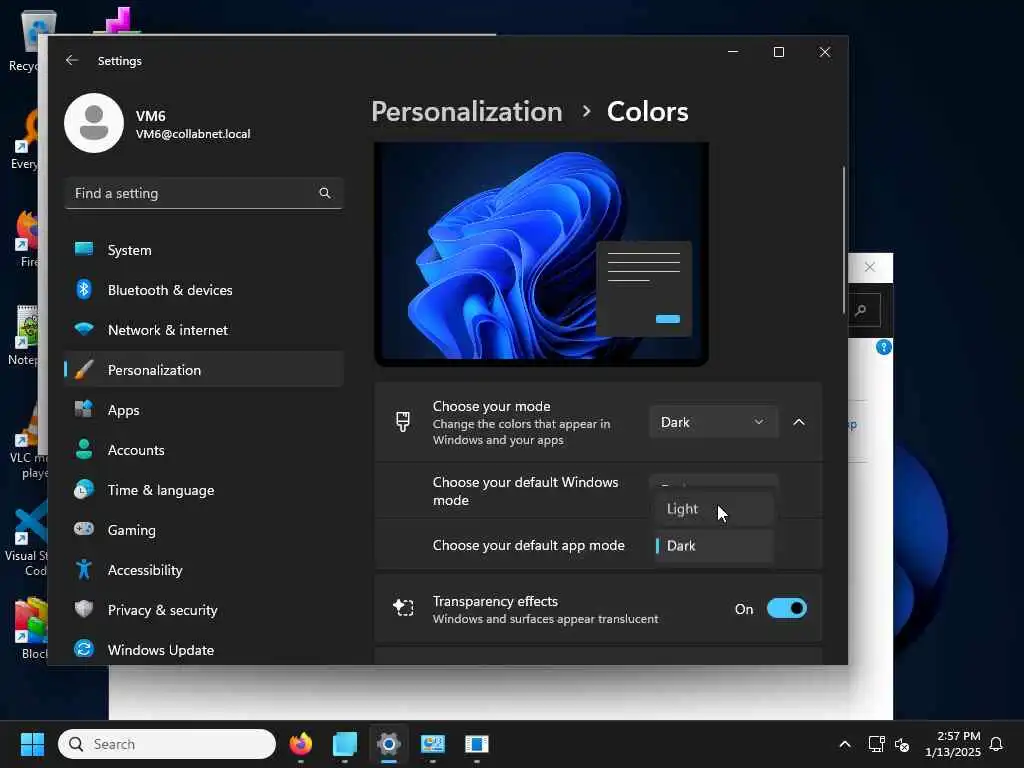The image size is (1024, 768).
Task: Click the 'Choose your default app mode' label
Action: click(x=528, y=545)
